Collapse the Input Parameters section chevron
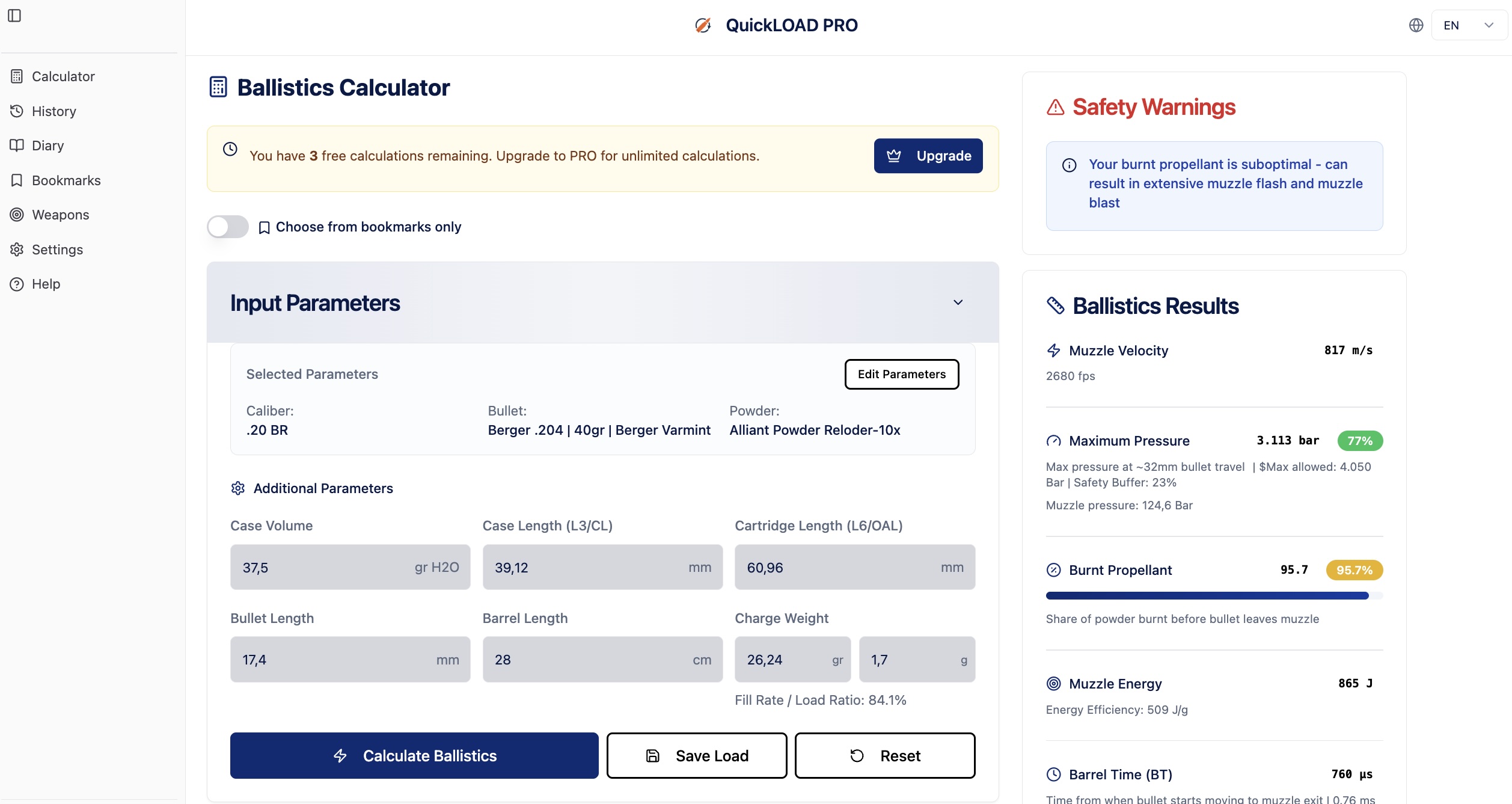This screenshot has height=804, width=1512. coord(958,302)
